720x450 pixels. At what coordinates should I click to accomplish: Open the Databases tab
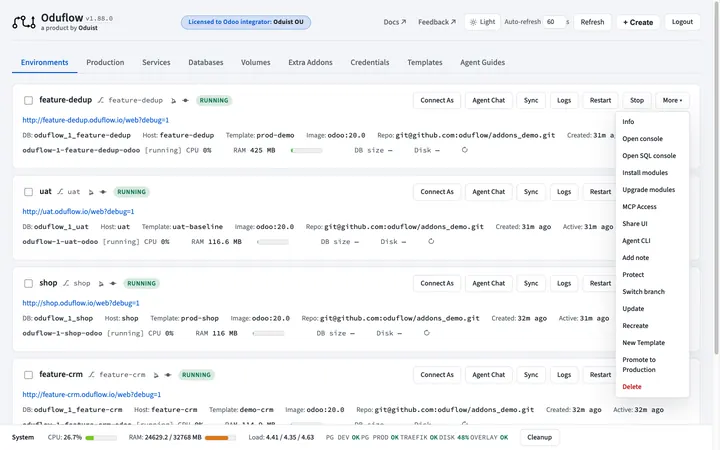(x=206, y=62)
